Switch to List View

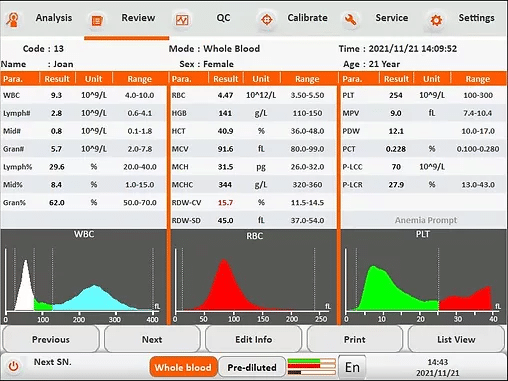456,339
